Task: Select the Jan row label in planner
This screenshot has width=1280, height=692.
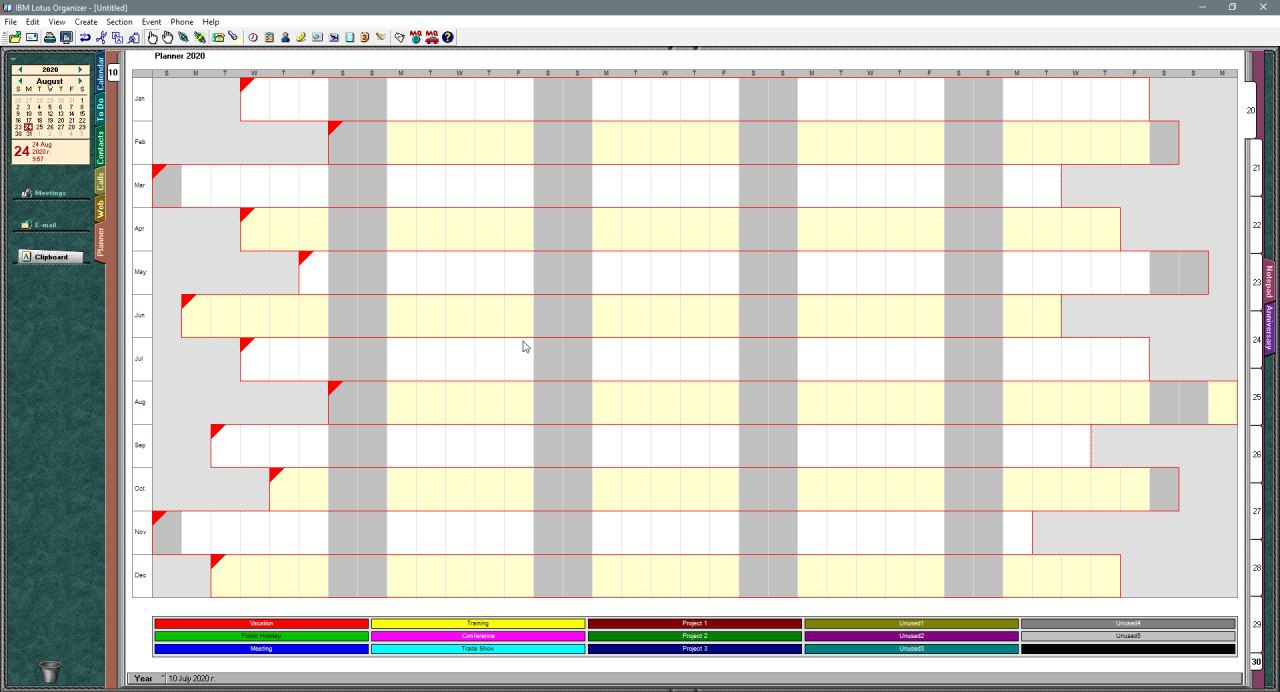Action: point(140,99)
